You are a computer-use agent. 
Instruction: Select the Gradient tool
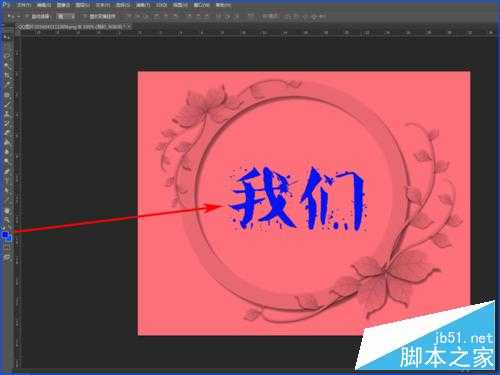point(7,142)
